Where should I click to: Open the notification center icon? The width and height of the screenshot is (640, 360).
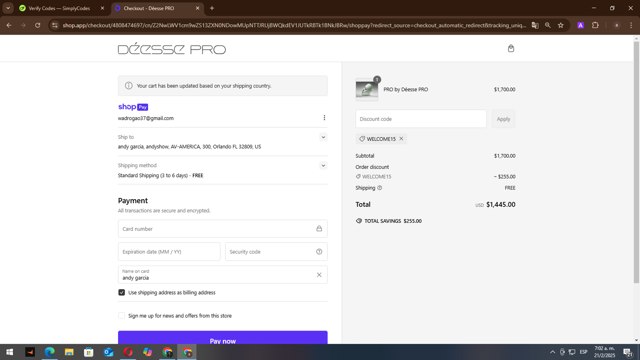628,352
